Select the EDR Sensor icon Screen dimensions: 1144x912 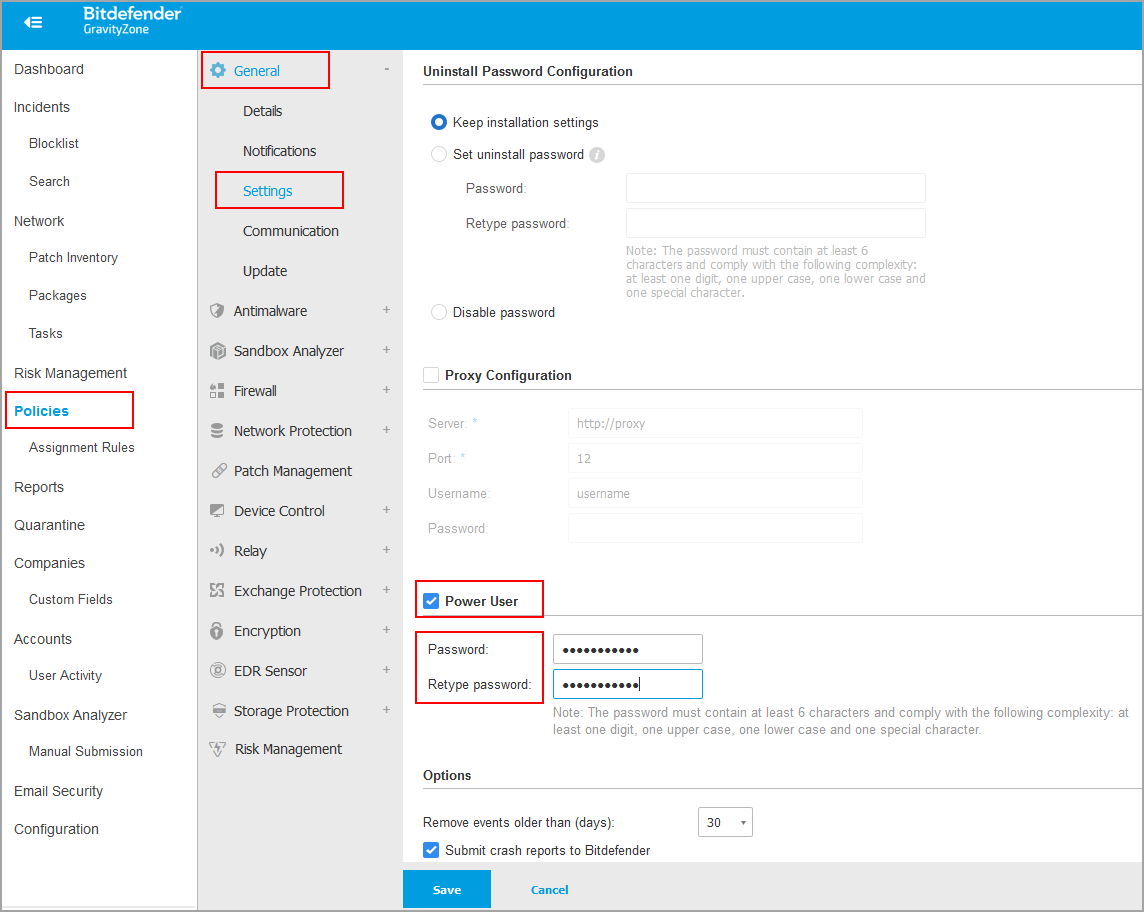pyautogui.click(x=218, y=670)
